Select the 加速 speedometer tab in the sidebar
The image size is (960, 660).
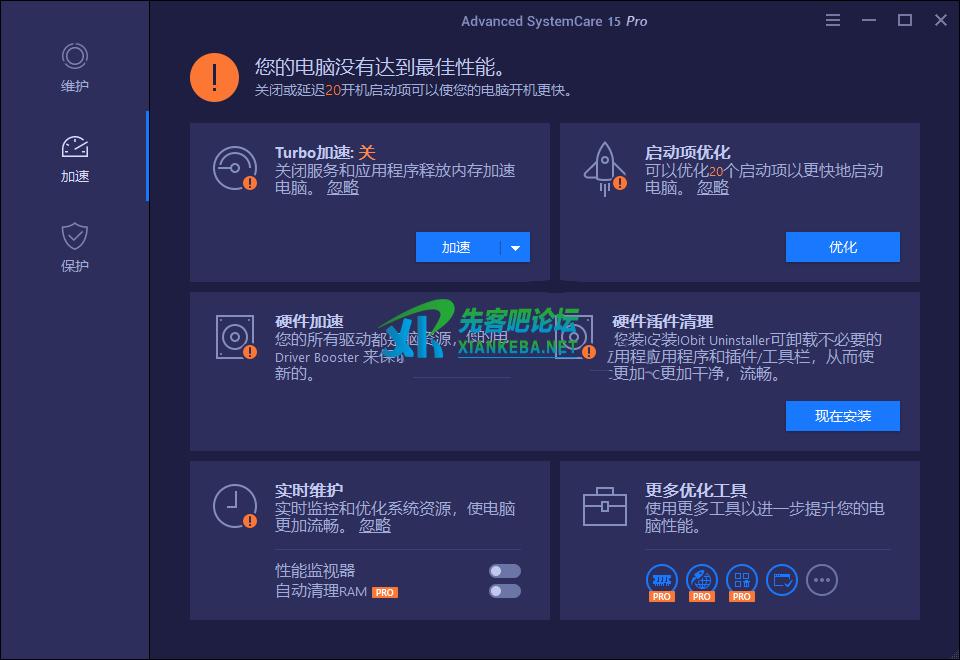click(x=74, y=157)
